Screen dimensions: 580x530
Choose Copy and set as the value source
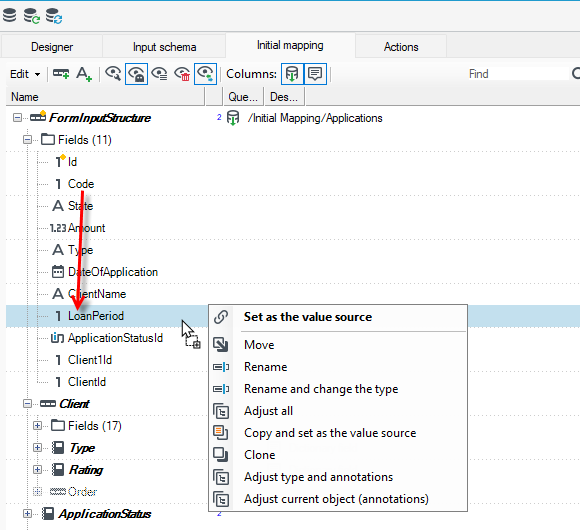[338, 433]
